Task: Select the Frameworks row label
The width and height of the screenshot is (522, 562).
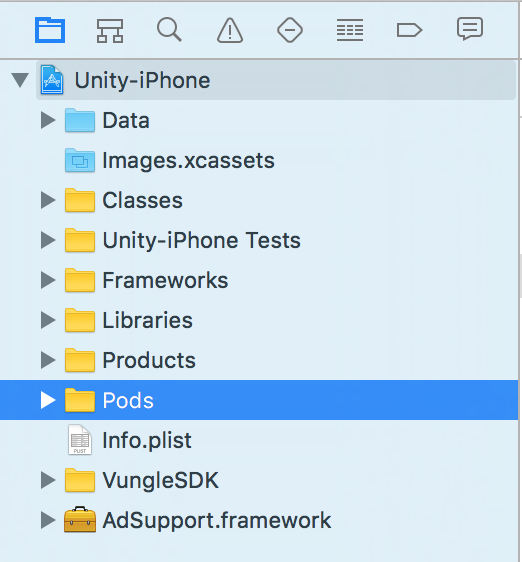Action: [165, 280]
